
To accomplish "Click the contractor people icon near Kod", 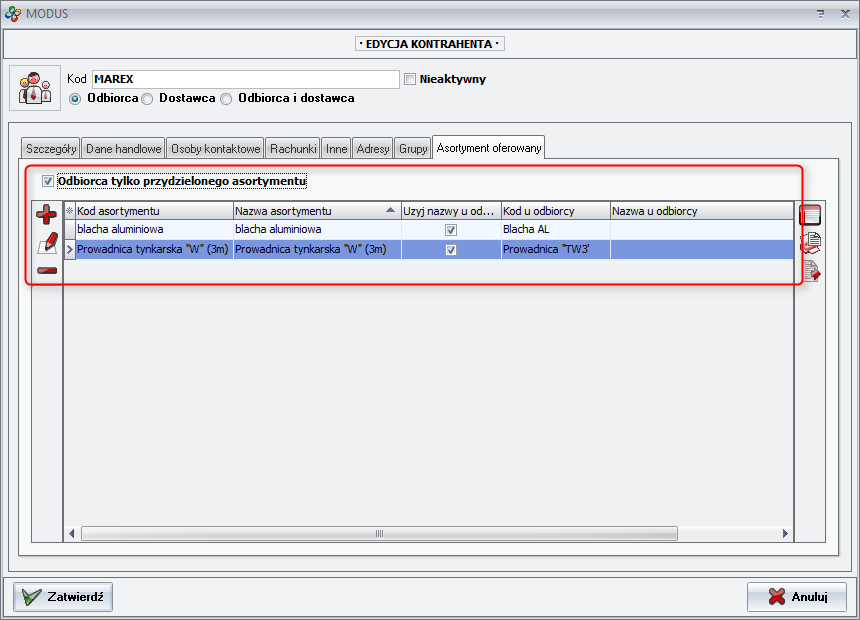I will [35, 88].
